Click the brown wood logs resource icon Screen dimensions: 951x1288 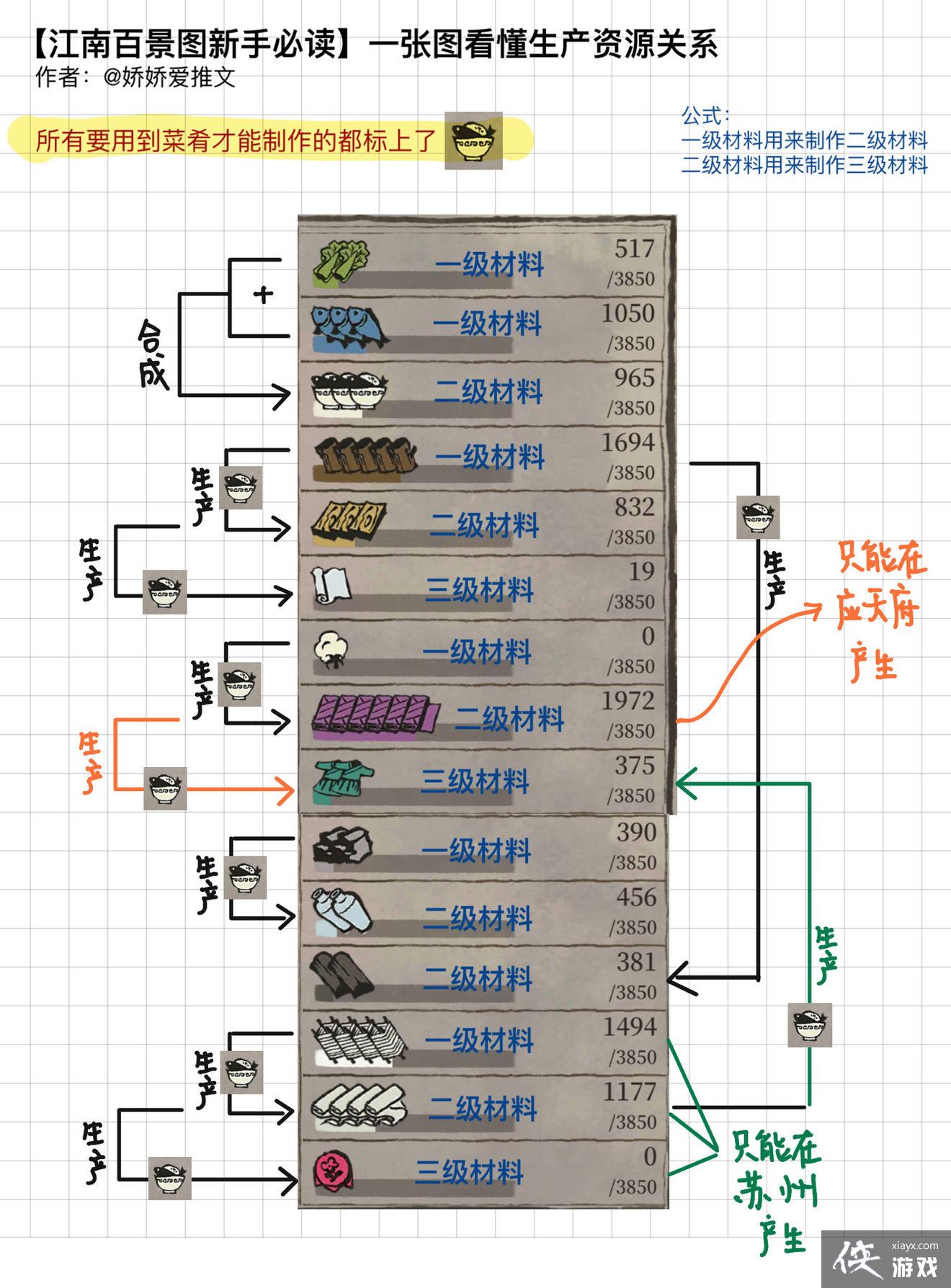point(365,458)
